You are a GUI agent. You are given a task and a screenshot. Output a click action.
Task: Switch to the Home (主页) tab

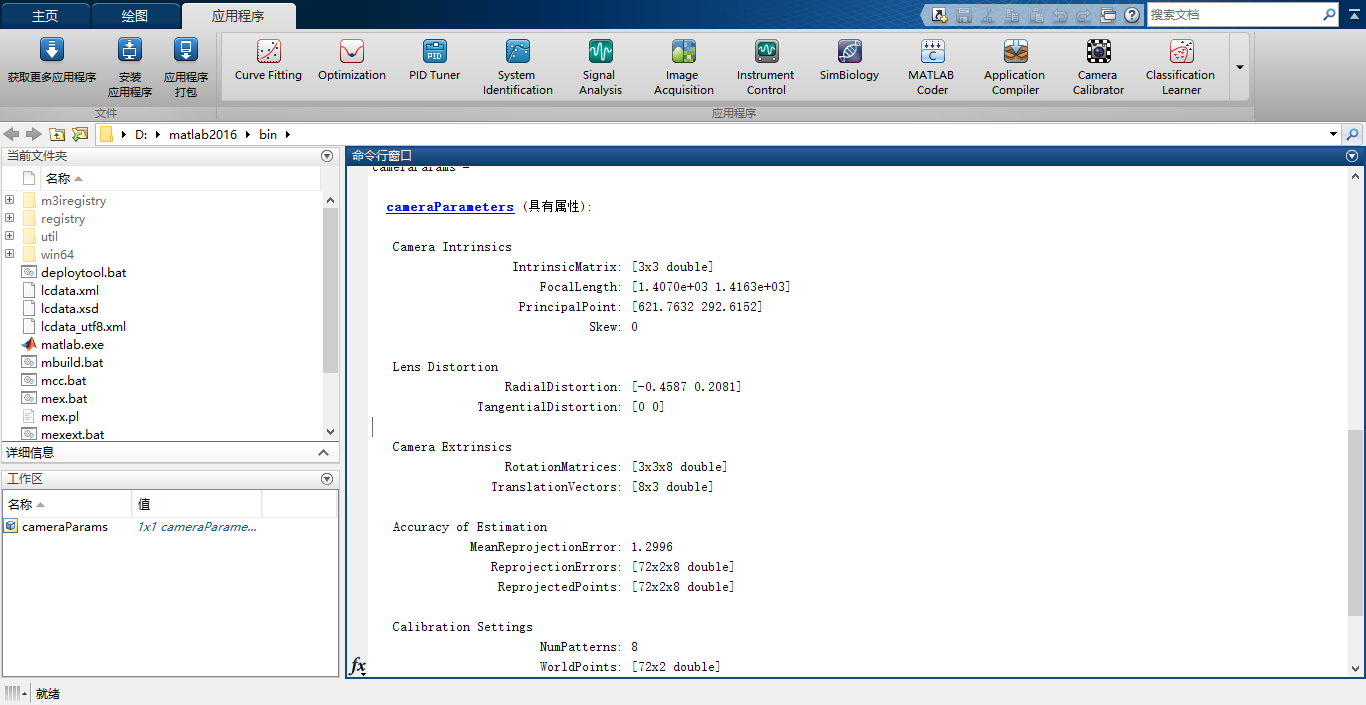pyautogui.click(x=45, y=16)
